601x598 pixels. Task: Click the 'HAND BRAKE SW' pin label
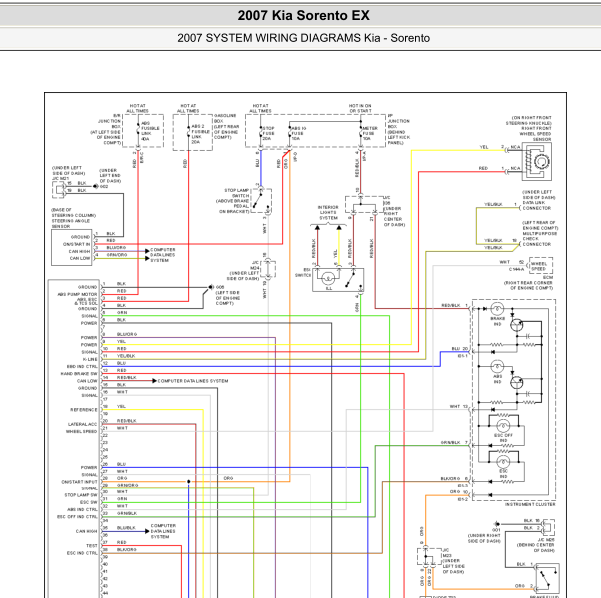tap(79, 374)
